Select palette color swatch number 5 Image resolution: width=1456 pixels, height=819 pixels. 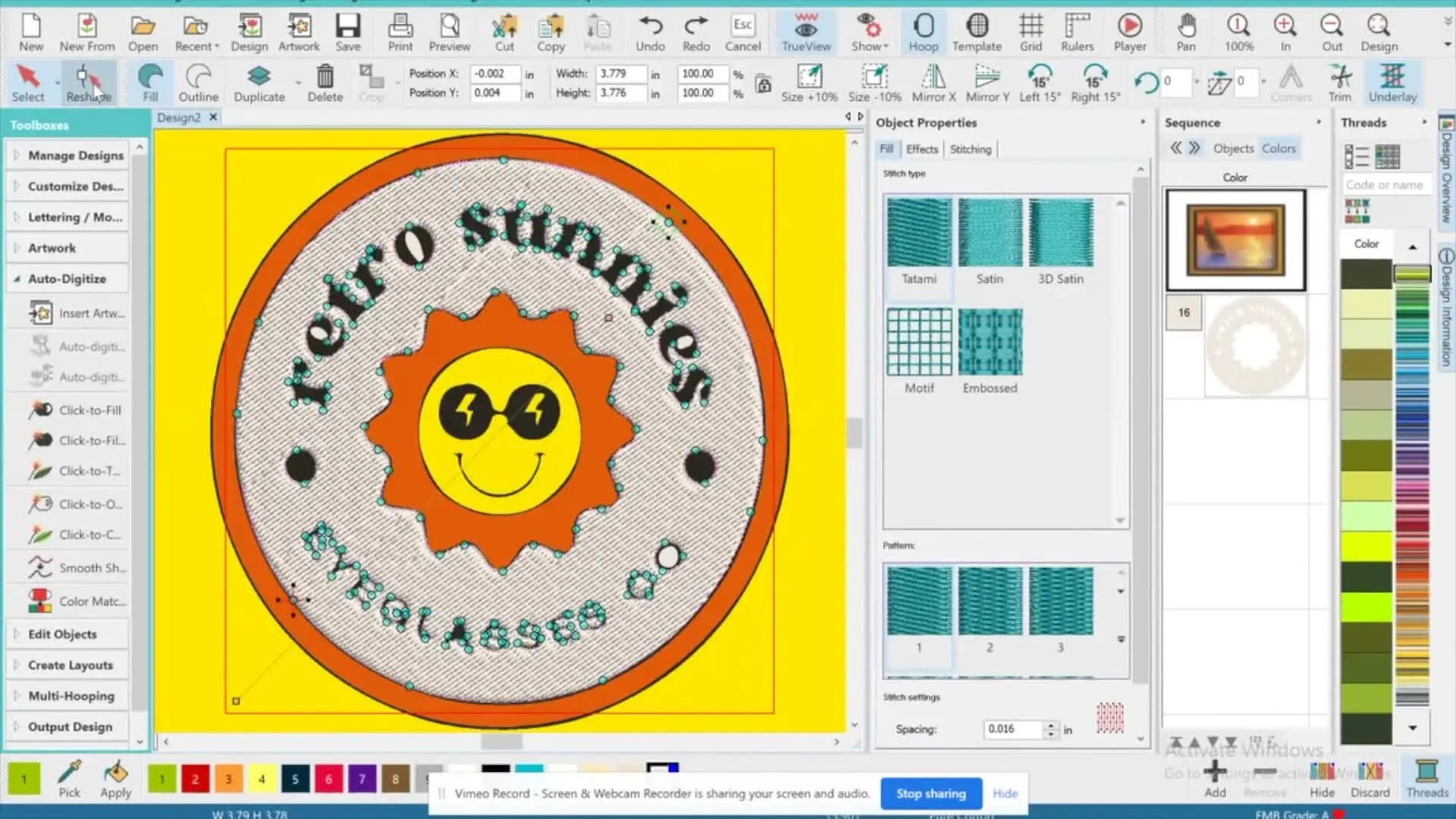295,779
